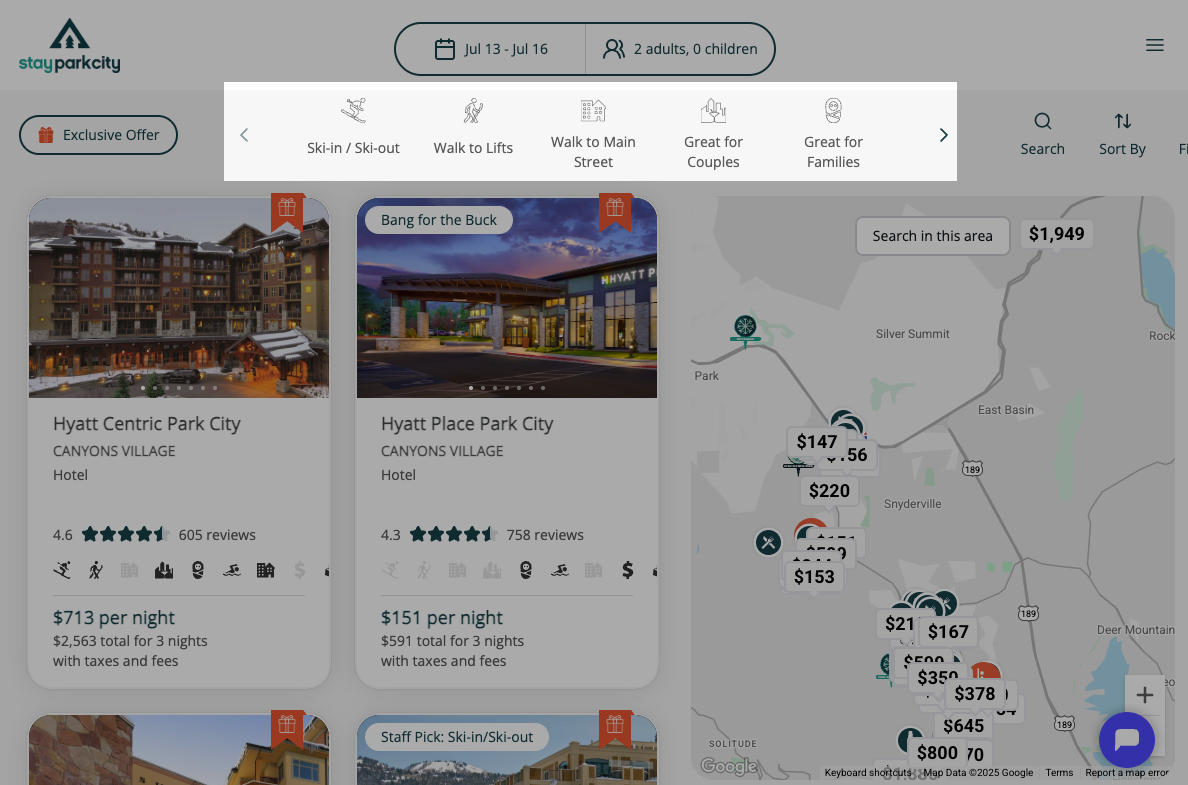
Task: Click $713 per night price
Action: [x=114, y=618]
